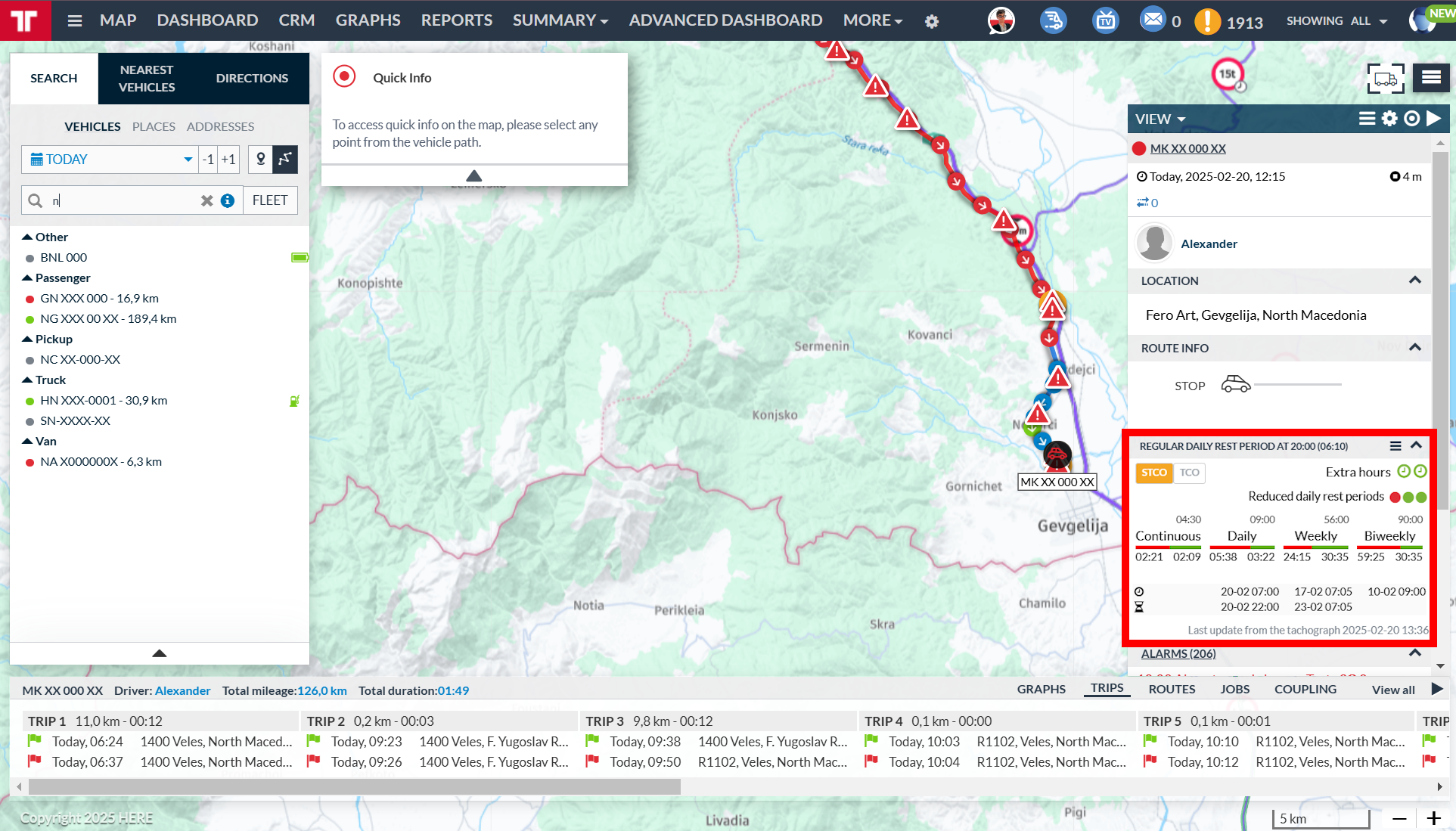Viewport: 1456px width, 831px height.
Task: Open the settings gear in navigation bar
Action: [932, 21]
